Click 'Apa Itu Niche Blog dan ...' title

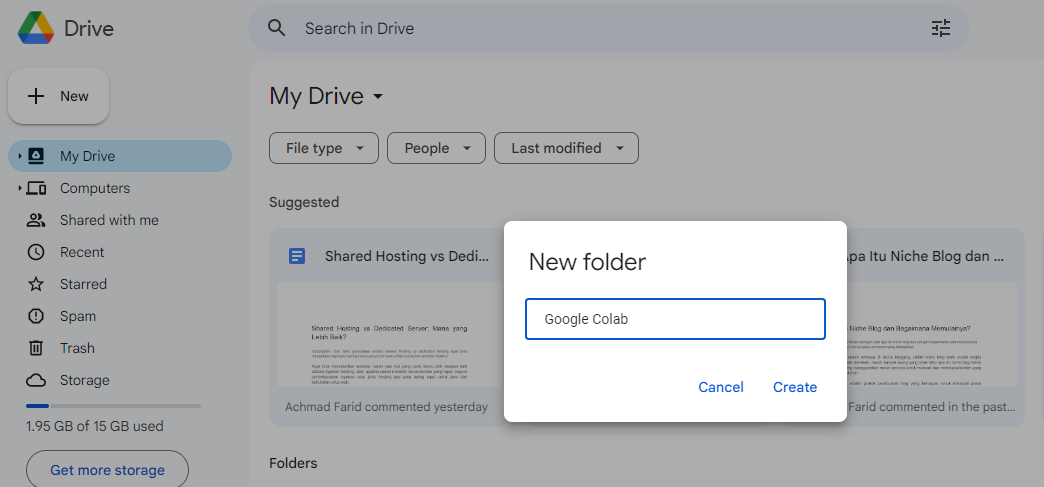925,256
